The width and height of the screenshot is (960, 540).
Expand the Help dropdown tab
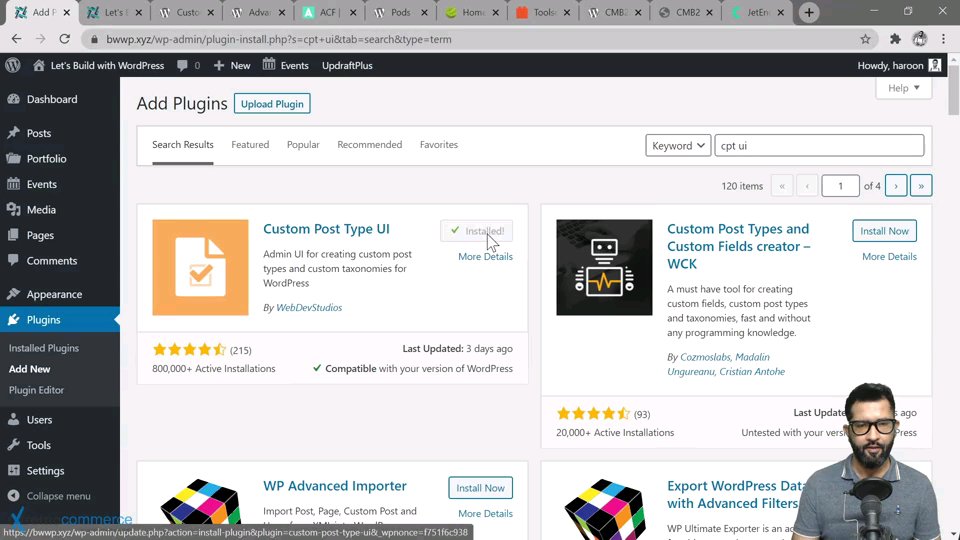pos(904,88)
